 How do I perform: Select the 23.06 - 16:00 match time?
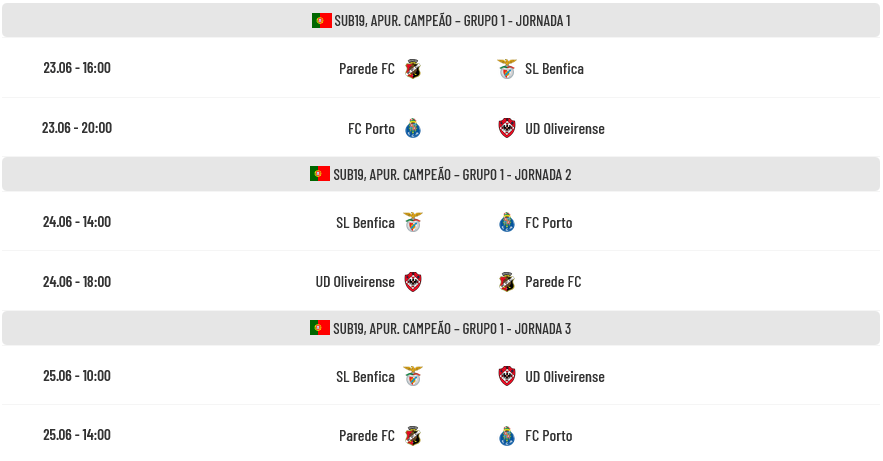pos(77,68)
